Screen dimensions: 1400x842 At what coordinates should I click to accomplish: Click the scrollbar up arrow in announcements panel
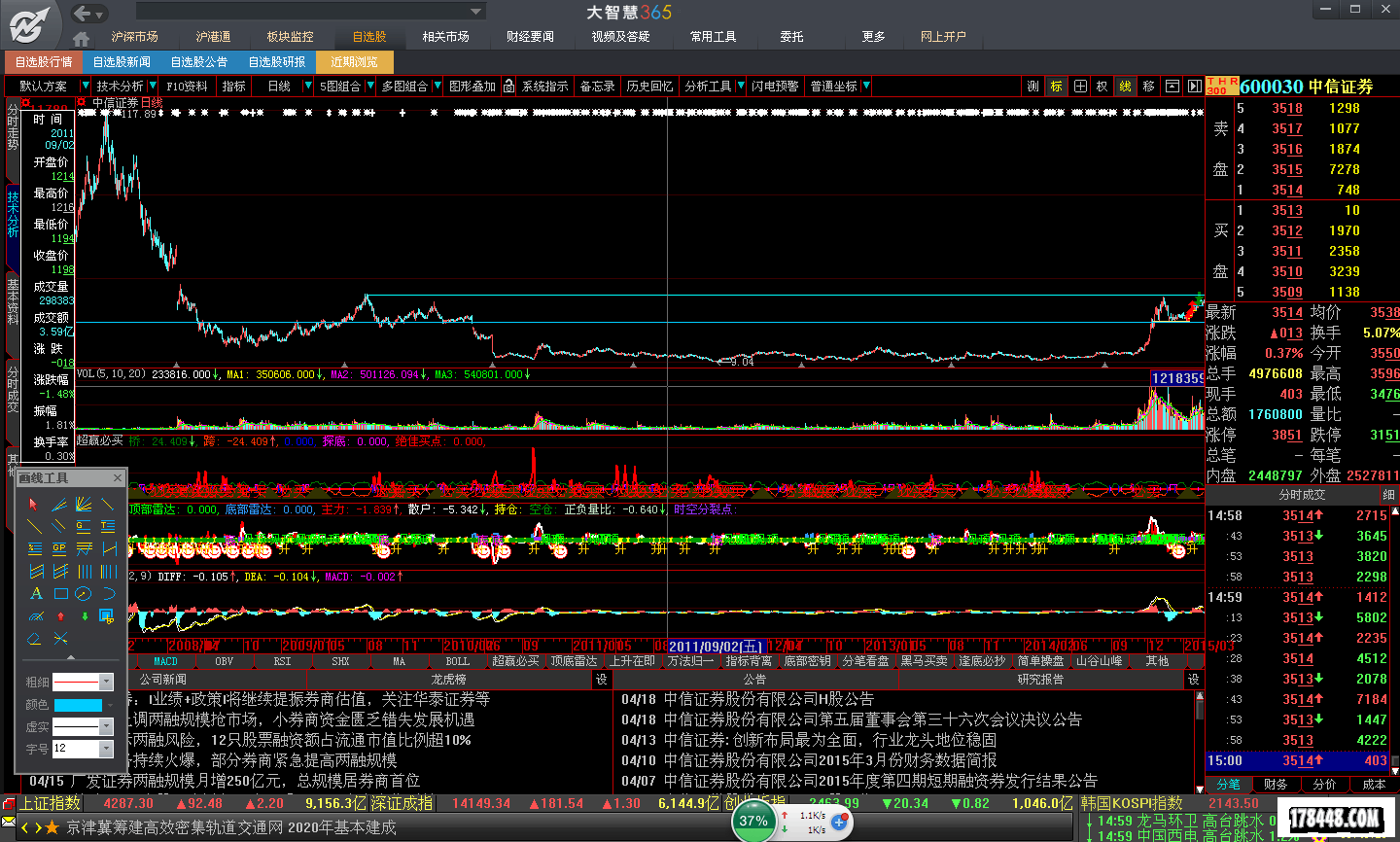[1199, 696]
